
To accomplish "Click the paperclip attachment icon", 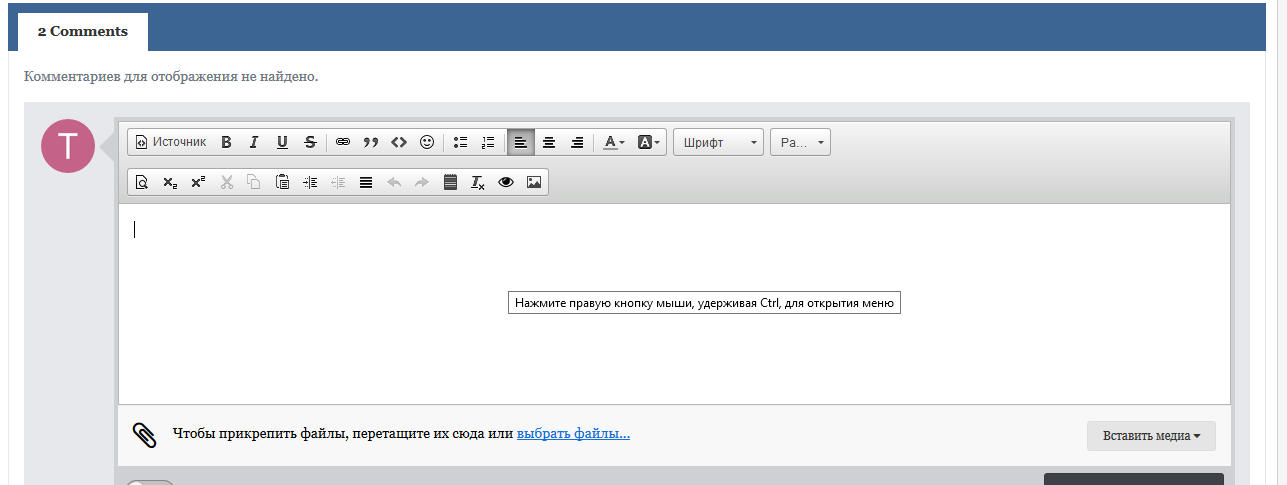I will click(145, 435).
